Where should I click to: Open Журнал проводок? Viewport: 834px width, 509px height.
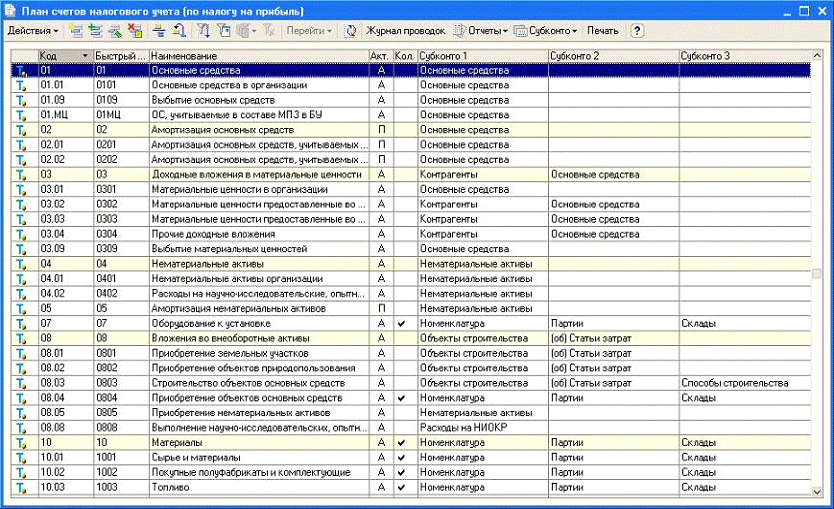tap(405, 31)
